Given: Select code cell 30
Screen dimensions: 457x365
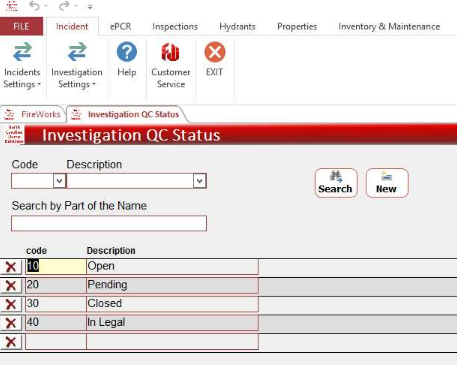Looking at the screenshot, I should [56, 304].
